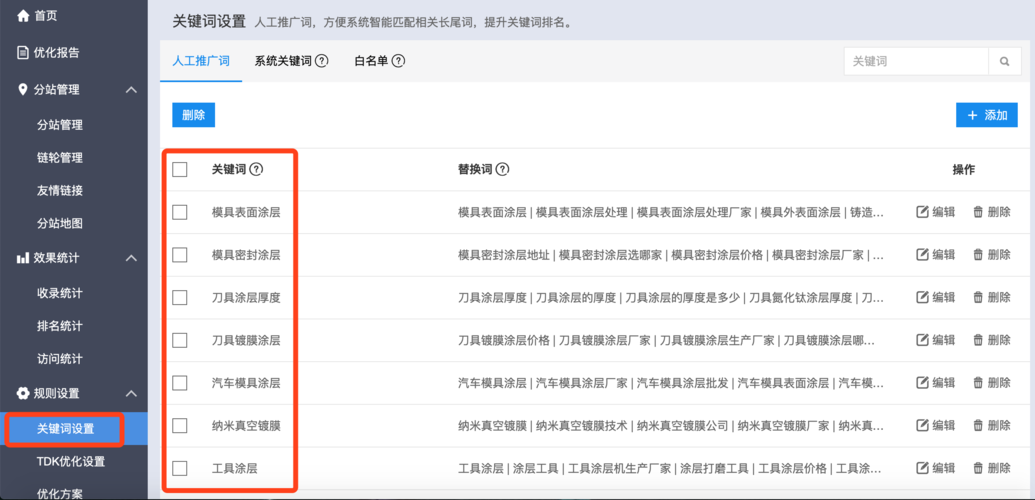Click edit icon for 工具涂层 row
The image size is (1035, 500).
[x=923, y=468]
